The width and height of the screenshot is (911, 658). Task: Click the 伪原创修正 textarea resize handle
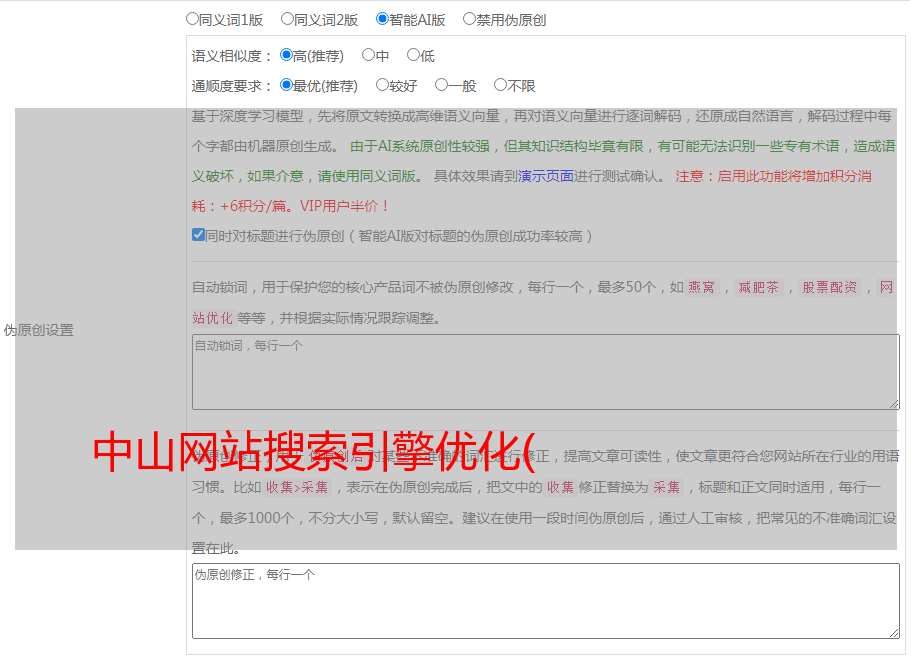pos(894,633)
